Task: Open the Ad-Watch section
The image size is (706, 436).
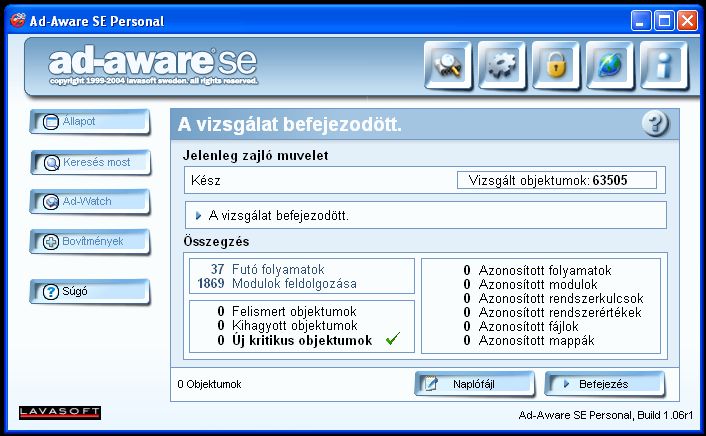Action: (90, 201)
